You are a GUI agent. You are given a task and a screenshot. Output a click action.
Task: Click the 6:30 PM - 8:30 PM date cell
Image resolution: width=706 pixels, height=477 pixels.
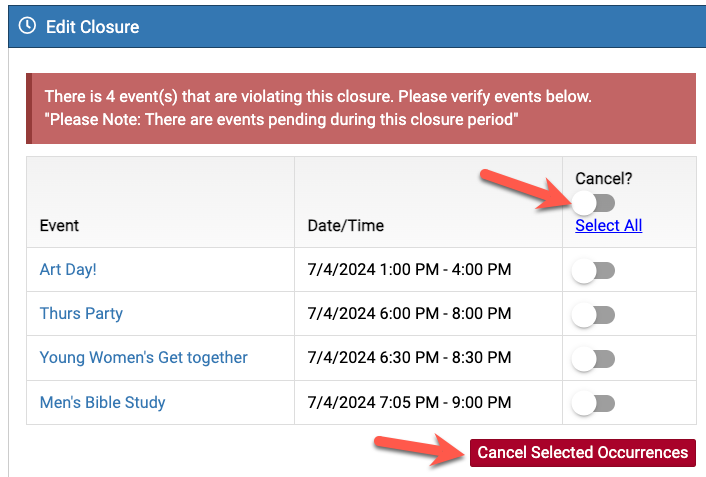click(x=409, y=358)
